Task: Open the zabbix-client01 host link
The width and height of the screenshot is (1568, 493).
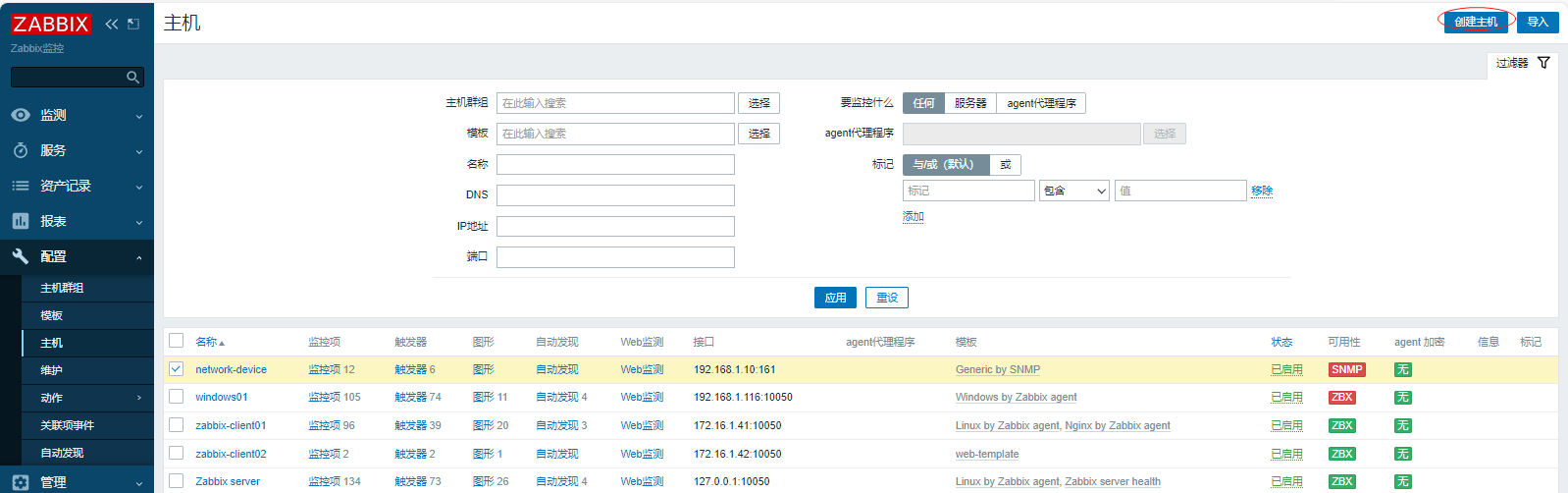Action: pyautogui.click(x=231, y=425)
